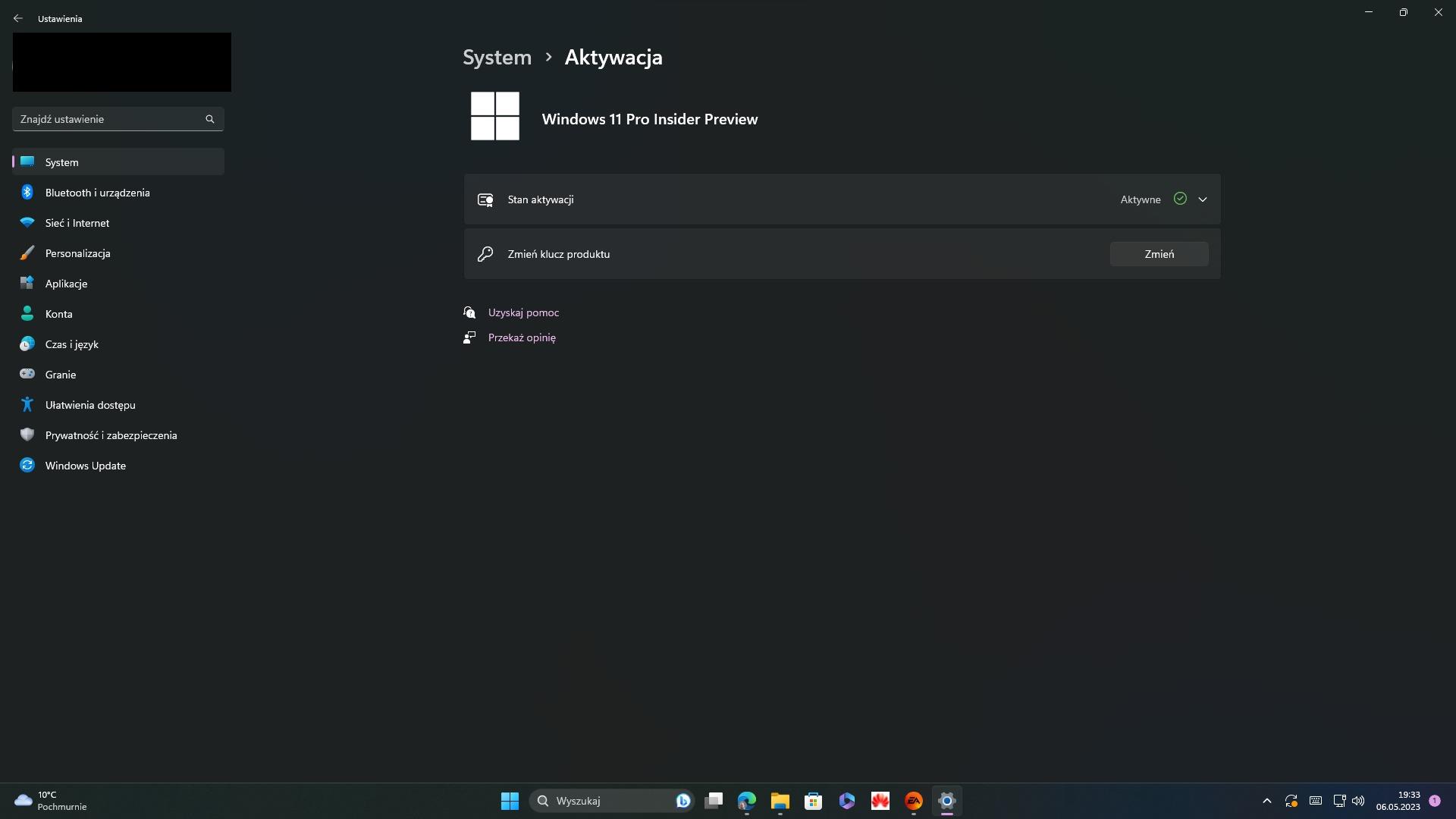1456x819 pixels.
Task: Open Ułatwienia dostępu settings
Action: click(118, 405)
